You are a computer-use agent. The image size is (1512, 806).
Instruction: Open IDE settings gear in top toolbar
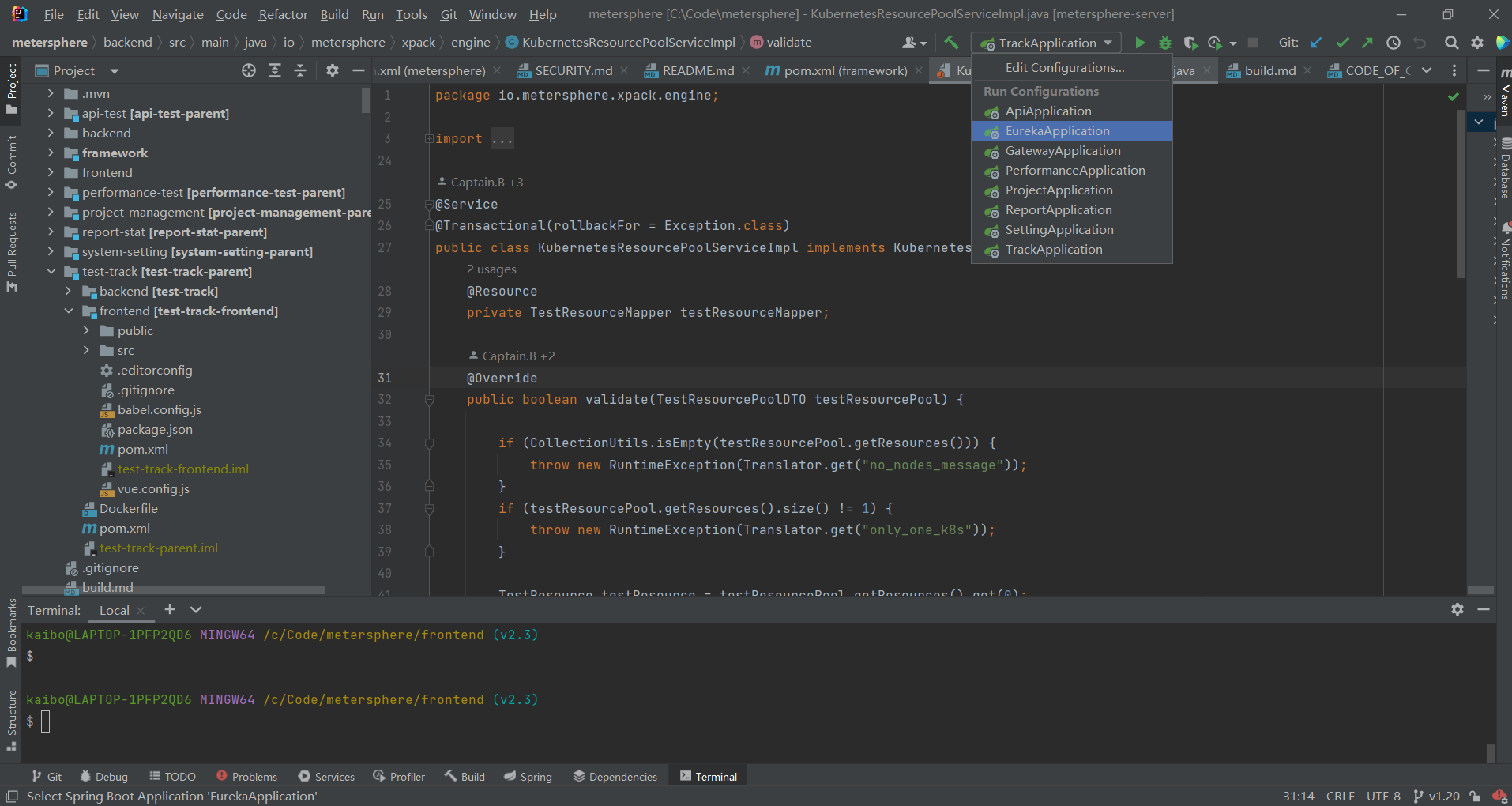pos(1476,43)
